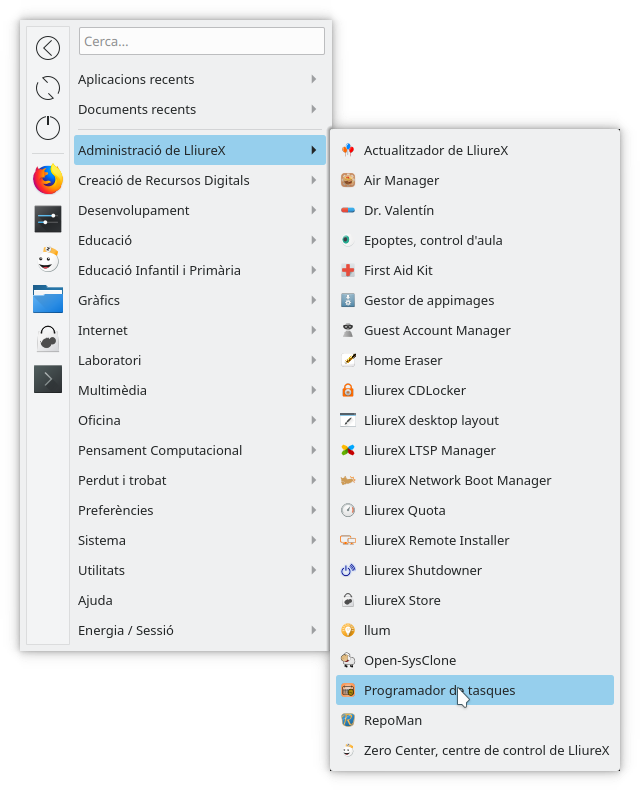Open Zero Center smiley favorite icon
The height and width of the screenshot is (791, 640).
pos(48,259)
